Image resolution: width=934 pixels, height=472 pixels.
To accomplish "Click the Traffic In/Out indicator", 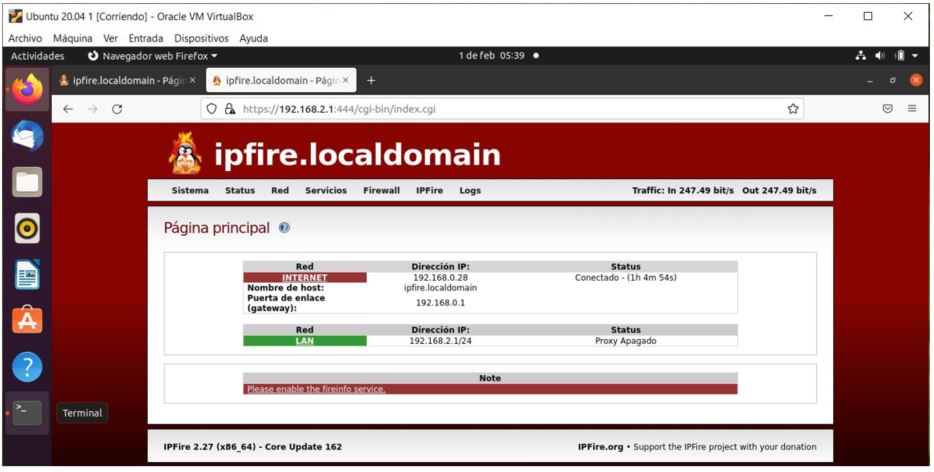I will click(724, 191).
